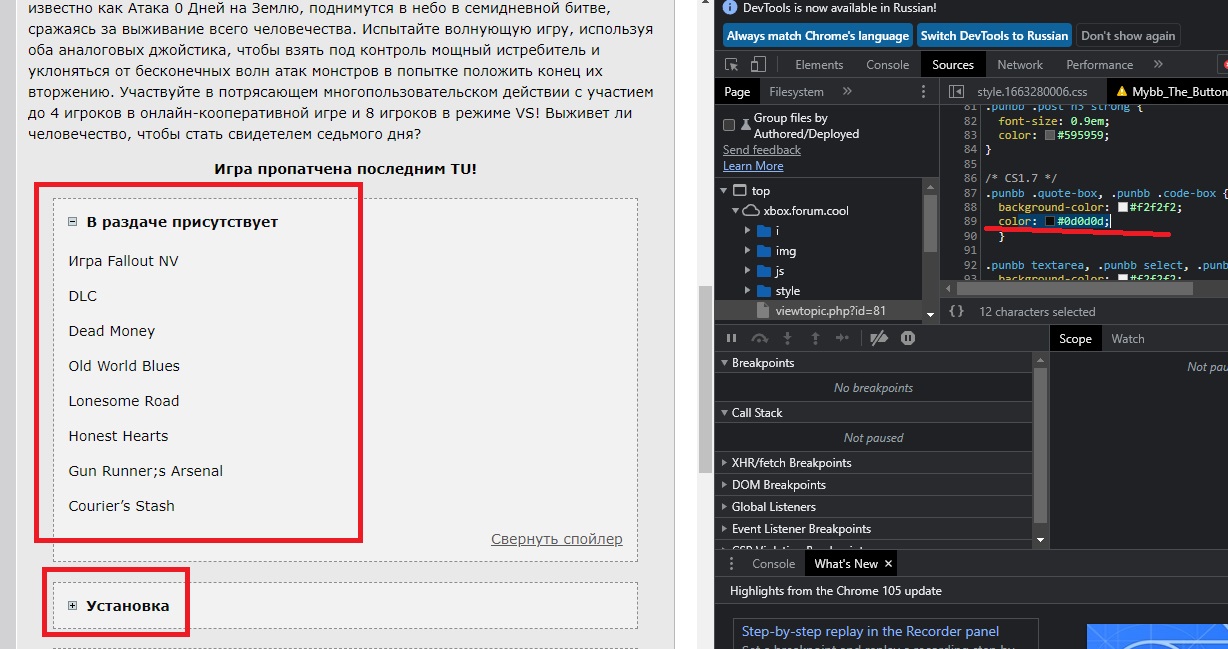Open the Console tab in the drawer

(x=773, y=564)
